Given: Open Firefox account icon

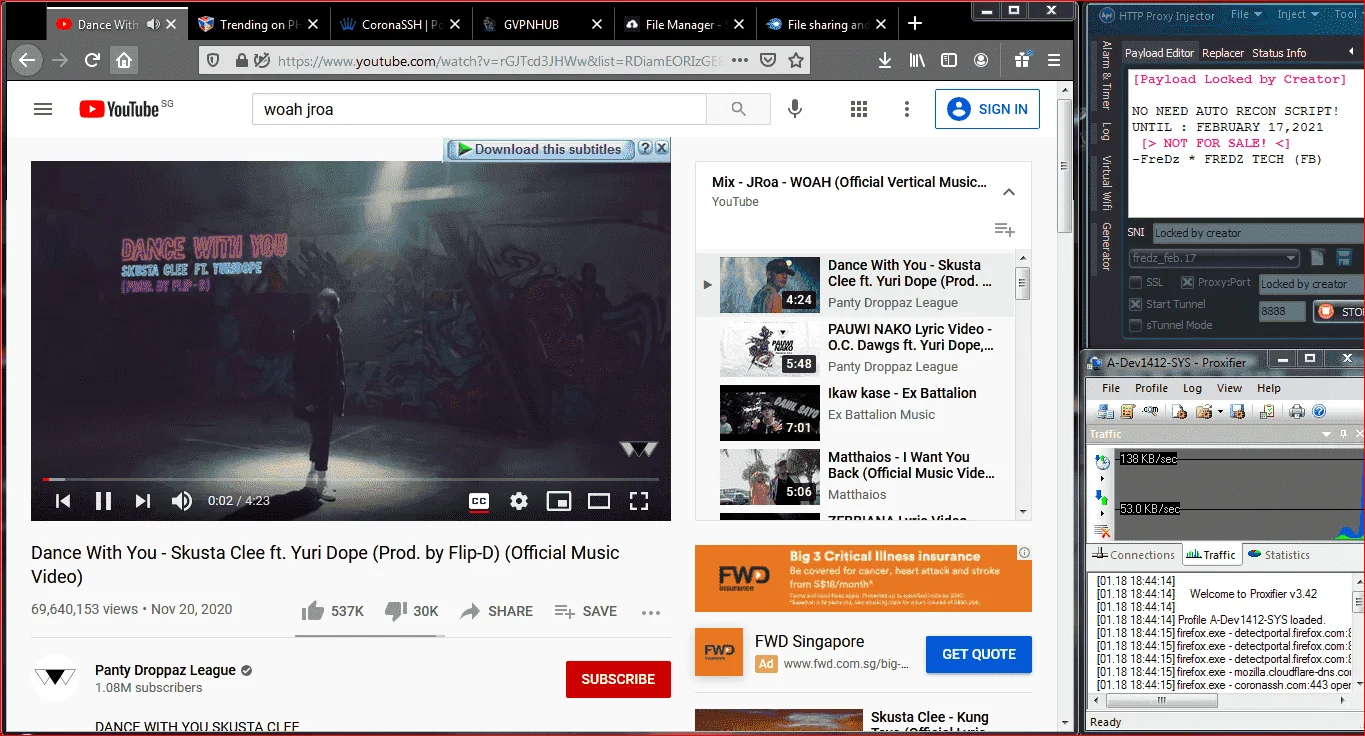Looking at the screenshot, I should pos(981,60).
